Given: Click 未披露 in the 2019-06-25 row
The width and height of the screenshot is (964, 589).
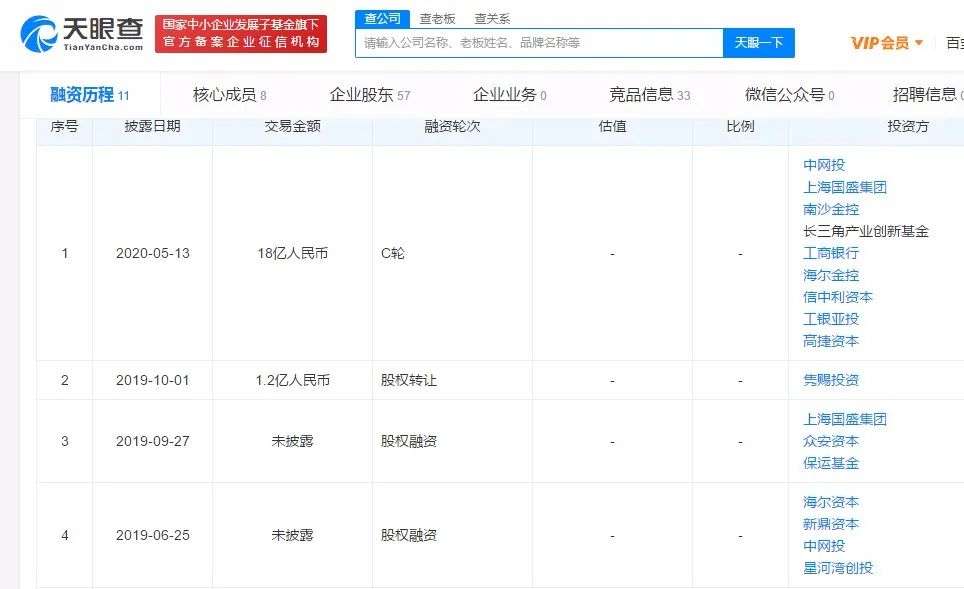Looking at the screenshot, I should (x=293, y=536).
